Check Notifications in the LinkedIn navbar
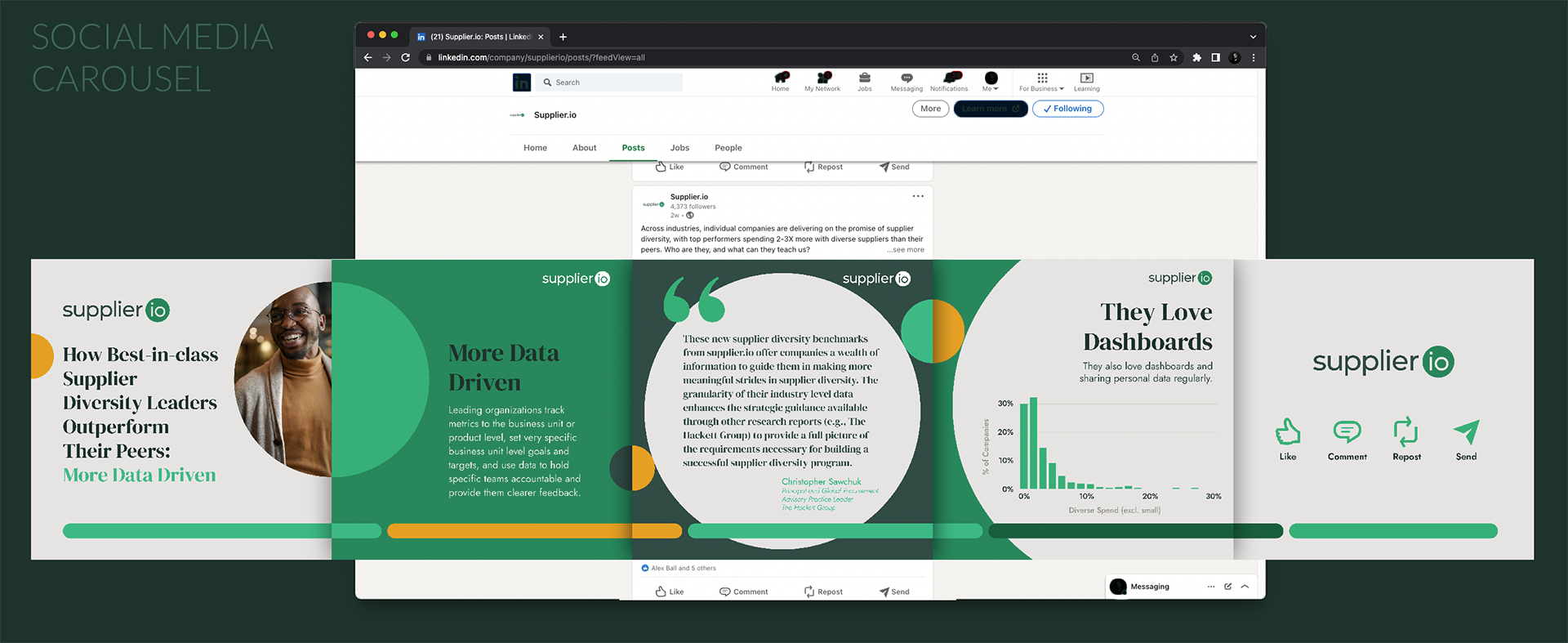The height and width of the screenshot is (643, 1568). [949, 81]
